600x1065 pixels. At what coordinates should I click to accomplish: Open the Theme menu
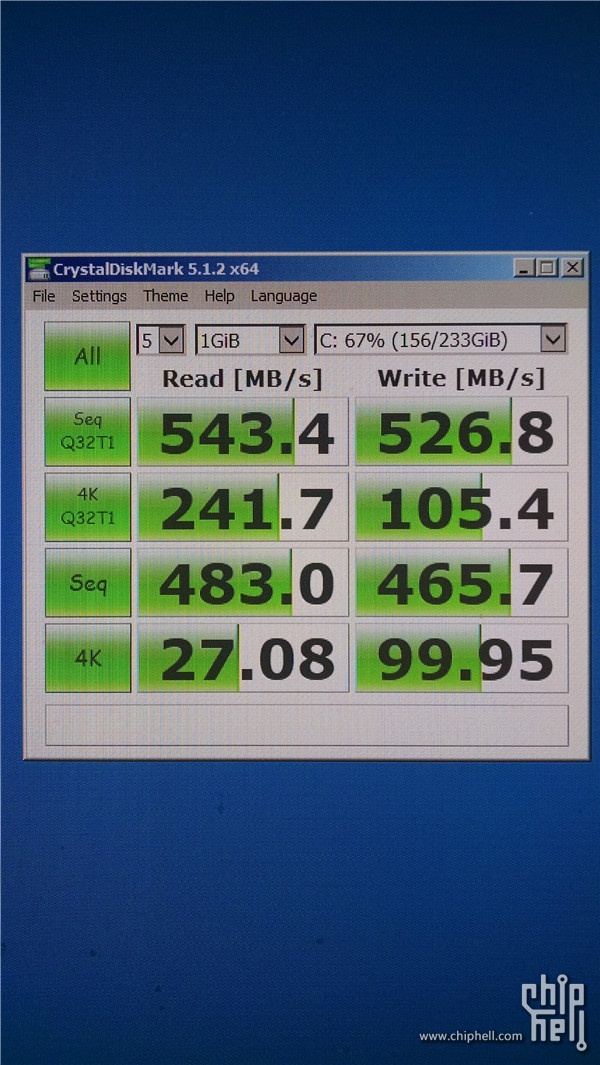[x=165, y=296]
